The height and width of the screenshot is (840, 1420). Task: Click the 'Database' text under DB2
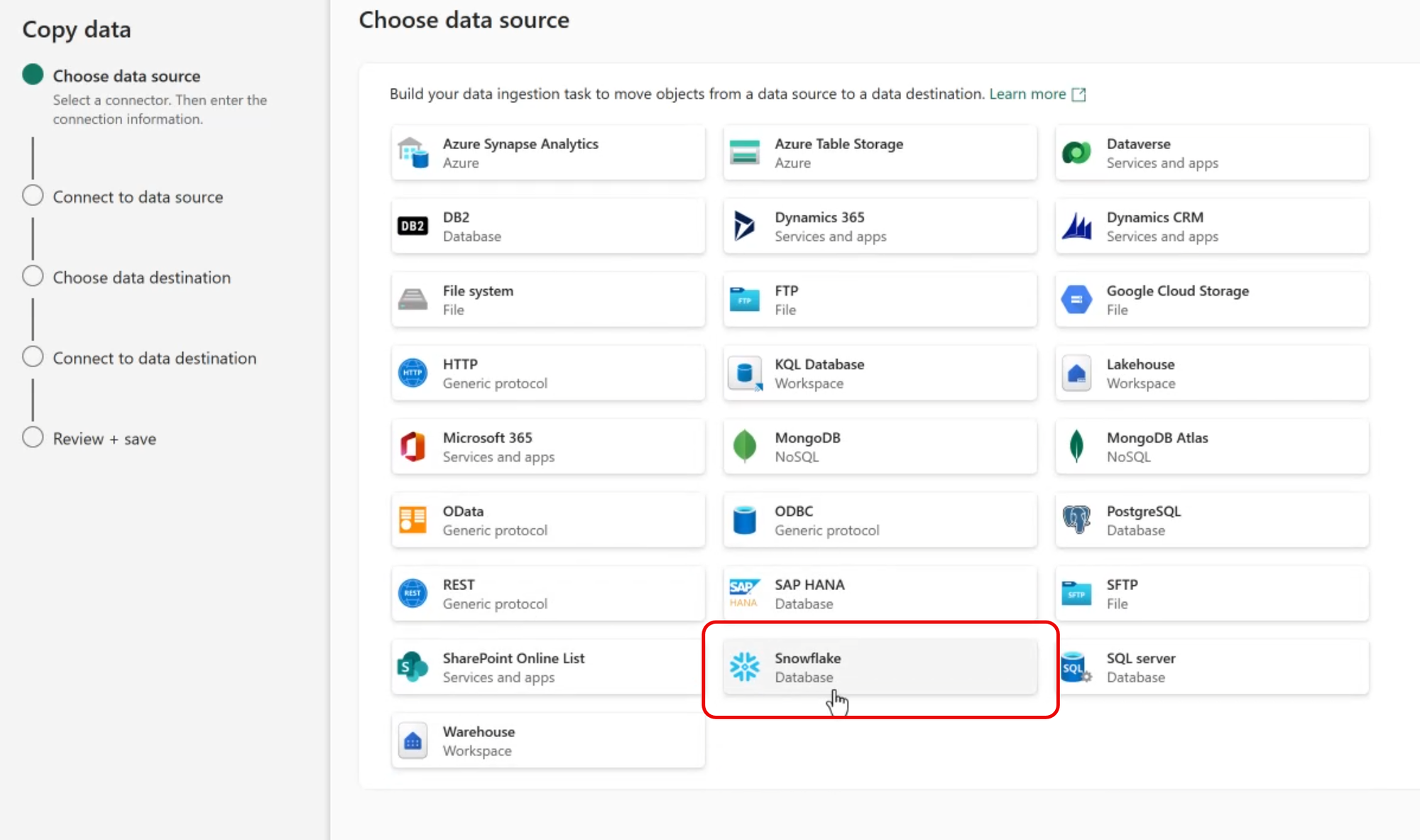pos(471,236)
